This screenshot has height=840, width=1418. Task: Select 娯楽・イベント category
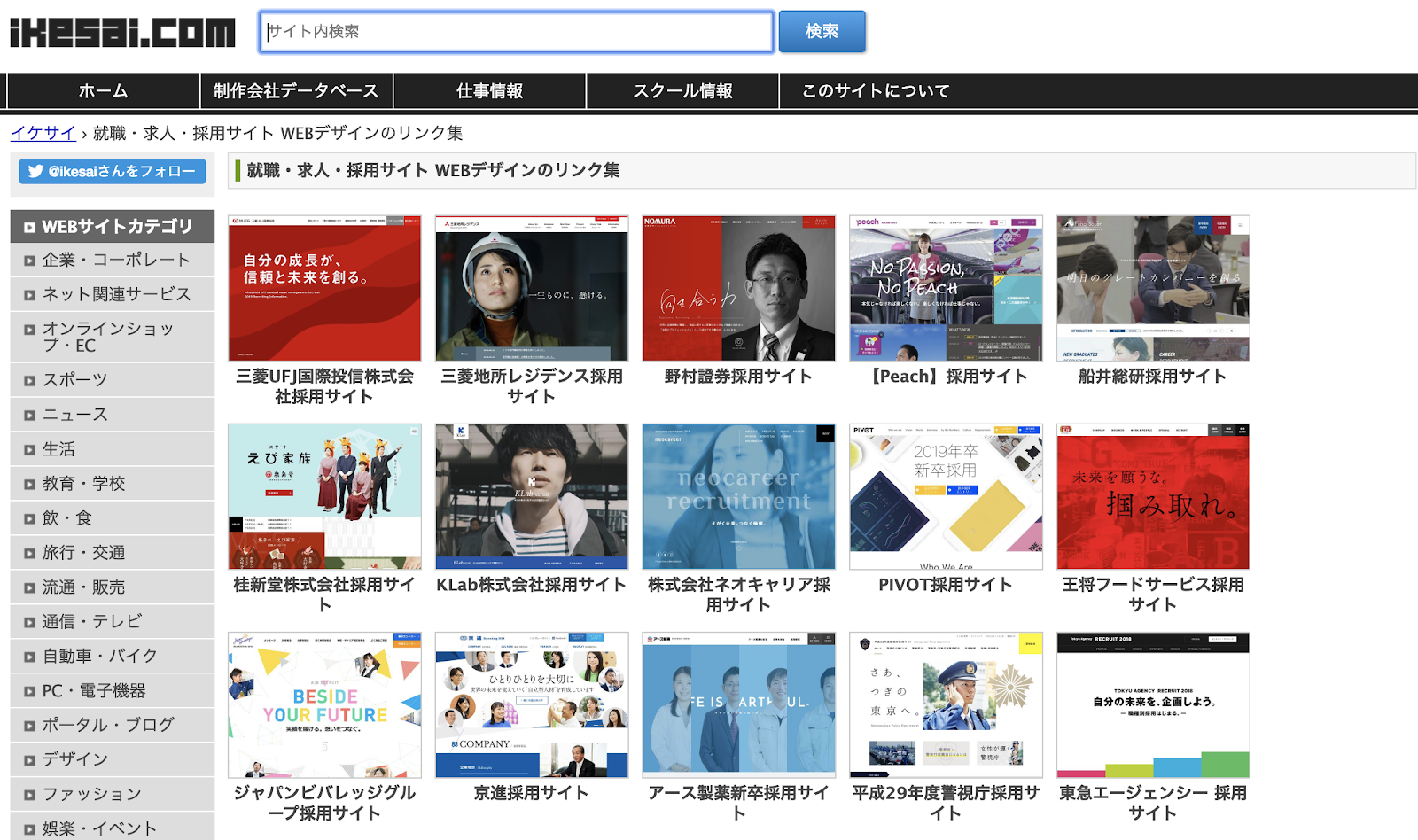coord(113,828)
